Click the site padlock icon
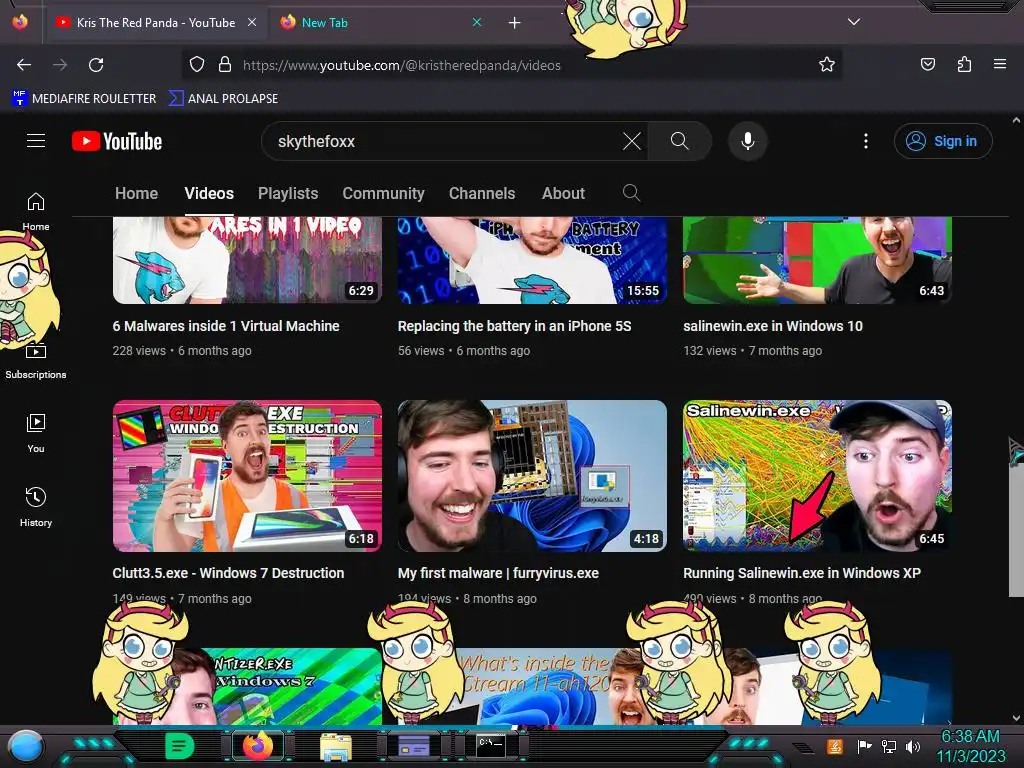 [x=225, y=65]
